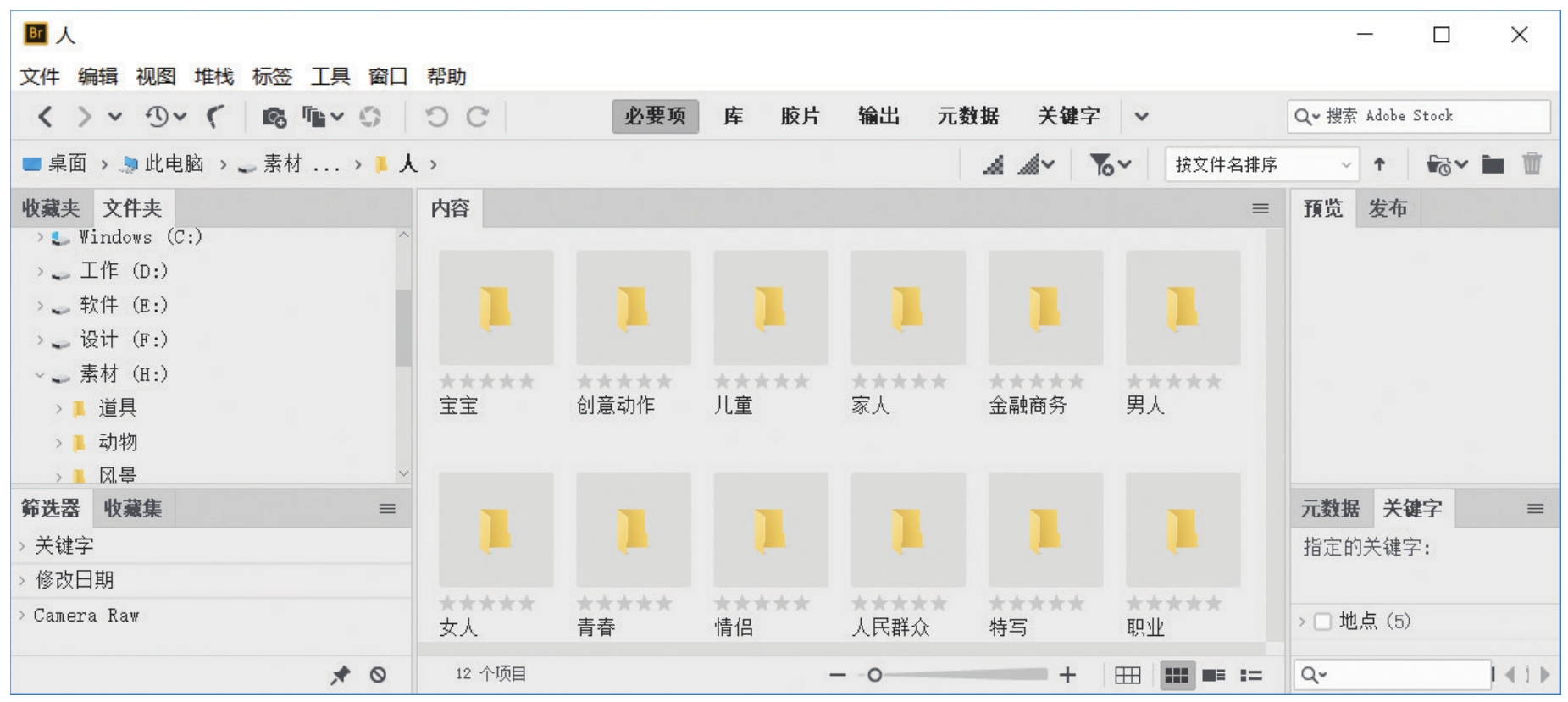Click the trash delete icon

point(1532,163)
